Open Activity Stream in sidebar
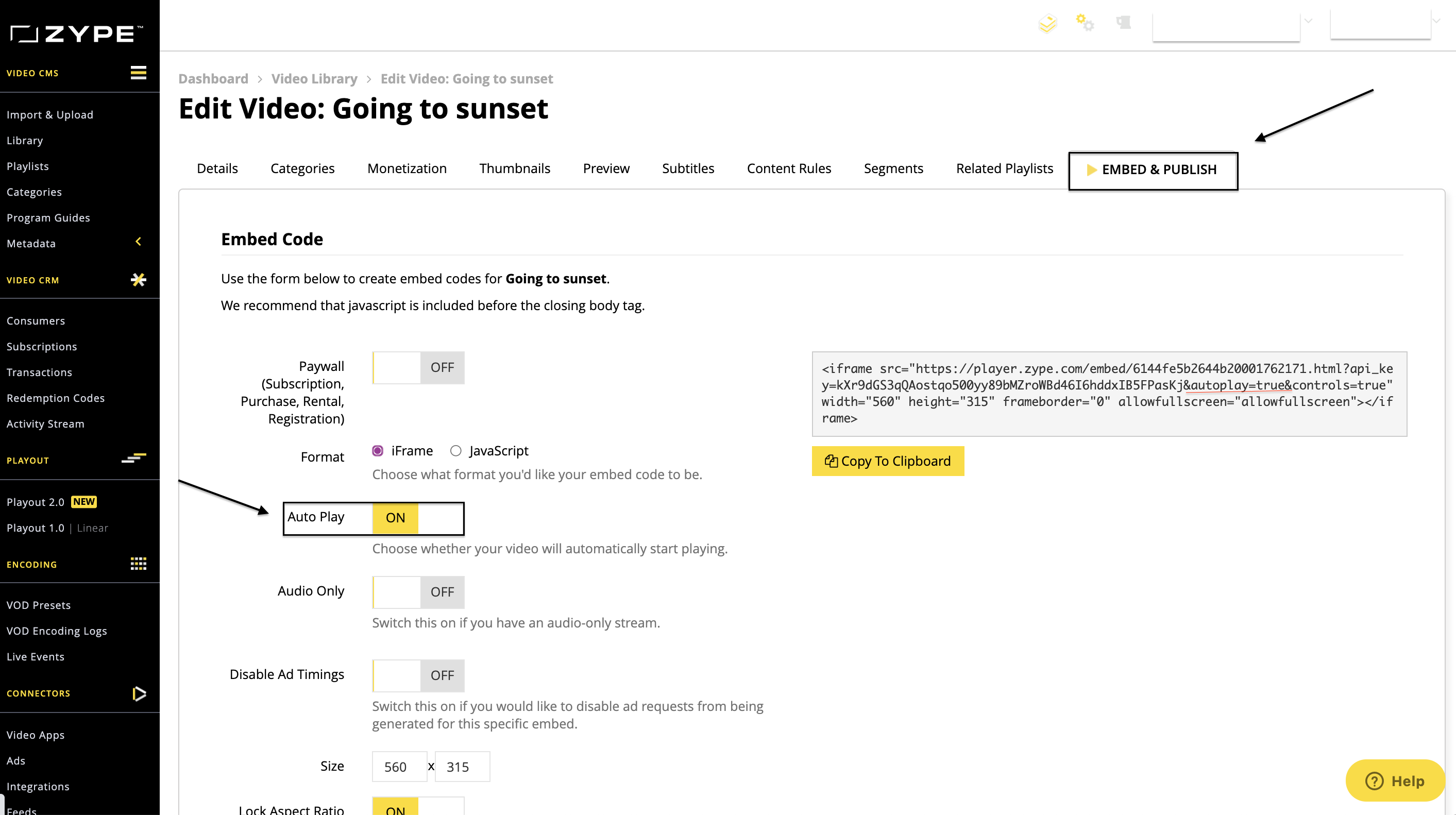This screenshot has width=1456, height=815. [45, 424]
